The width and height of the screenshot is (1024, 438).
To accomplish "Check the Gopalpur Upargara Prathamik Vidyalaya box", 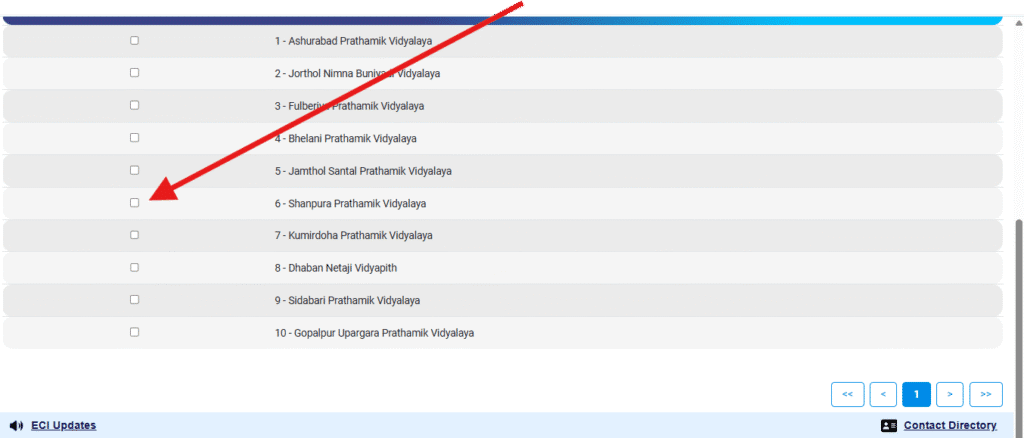I will point(135,332).
